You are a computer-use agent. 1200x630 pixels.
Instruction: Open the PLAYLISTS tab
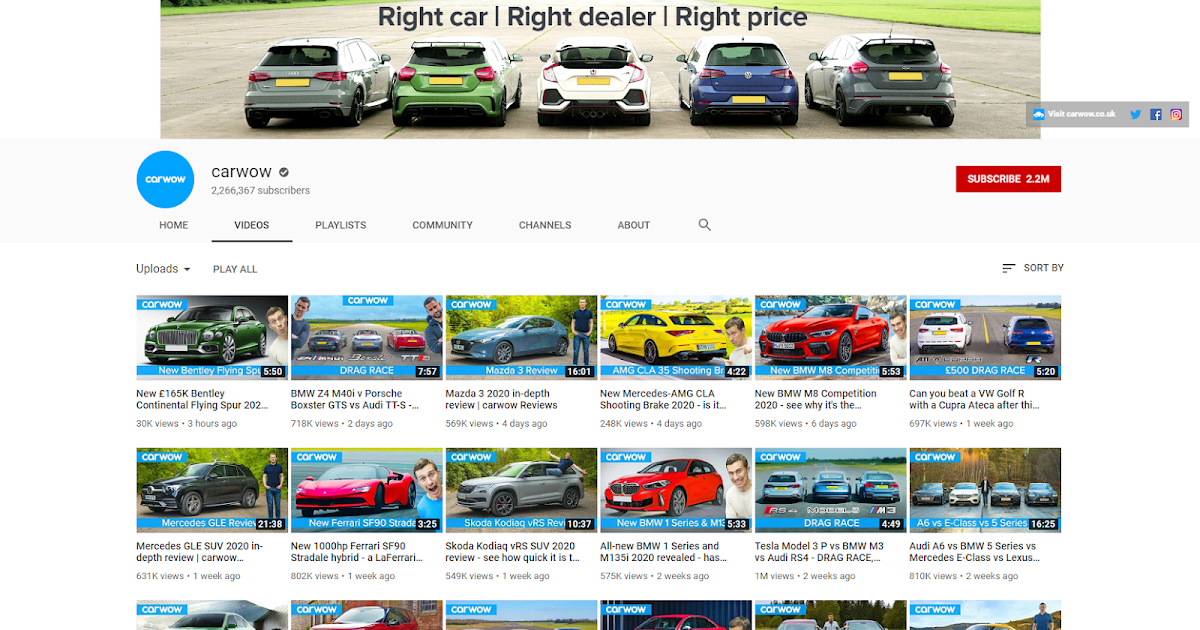click(x=341, y=225)
